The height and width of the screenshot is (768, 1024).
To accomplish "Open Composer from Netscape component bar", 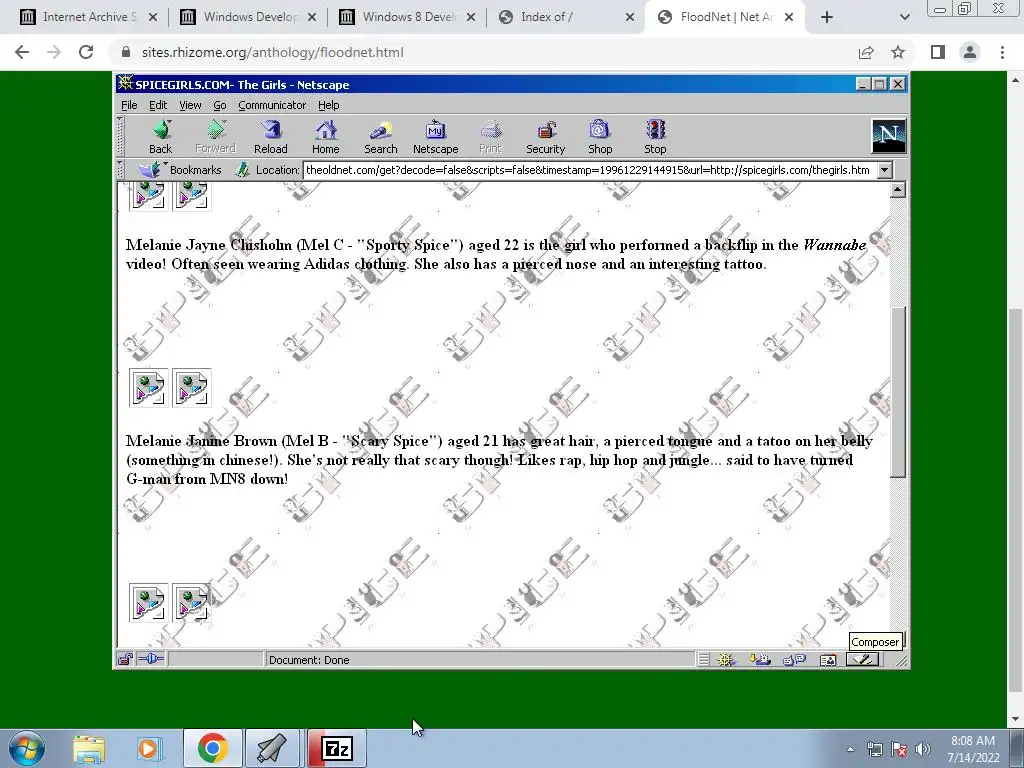I will click(862, 660).
